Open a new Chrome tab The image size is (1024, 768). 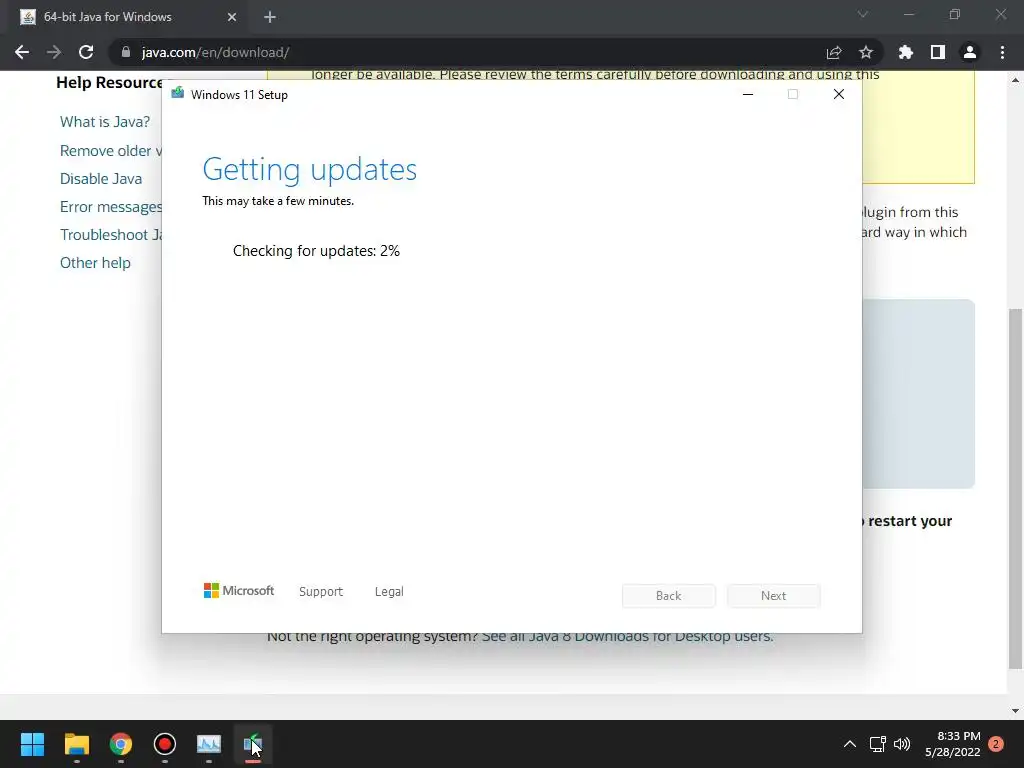[270, 17]
